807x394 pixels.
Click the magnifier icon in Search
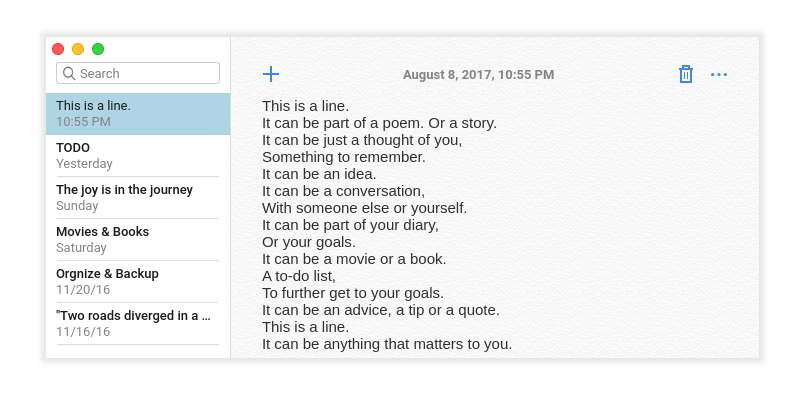click(69, 74)
